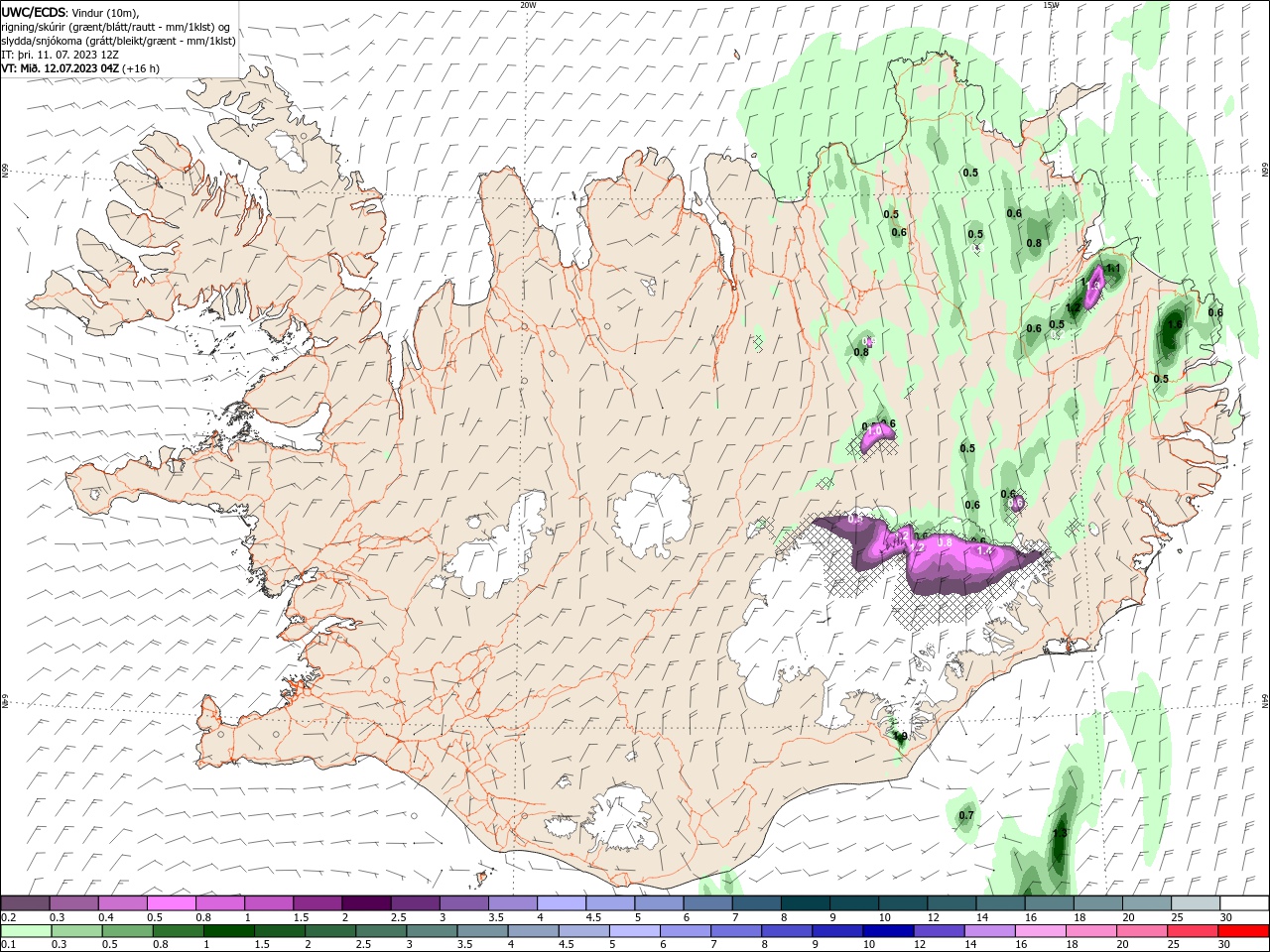Click the snow legend swatch starting at 0.4
Viewport: 1270px width, 952px height.
[123, 902]
